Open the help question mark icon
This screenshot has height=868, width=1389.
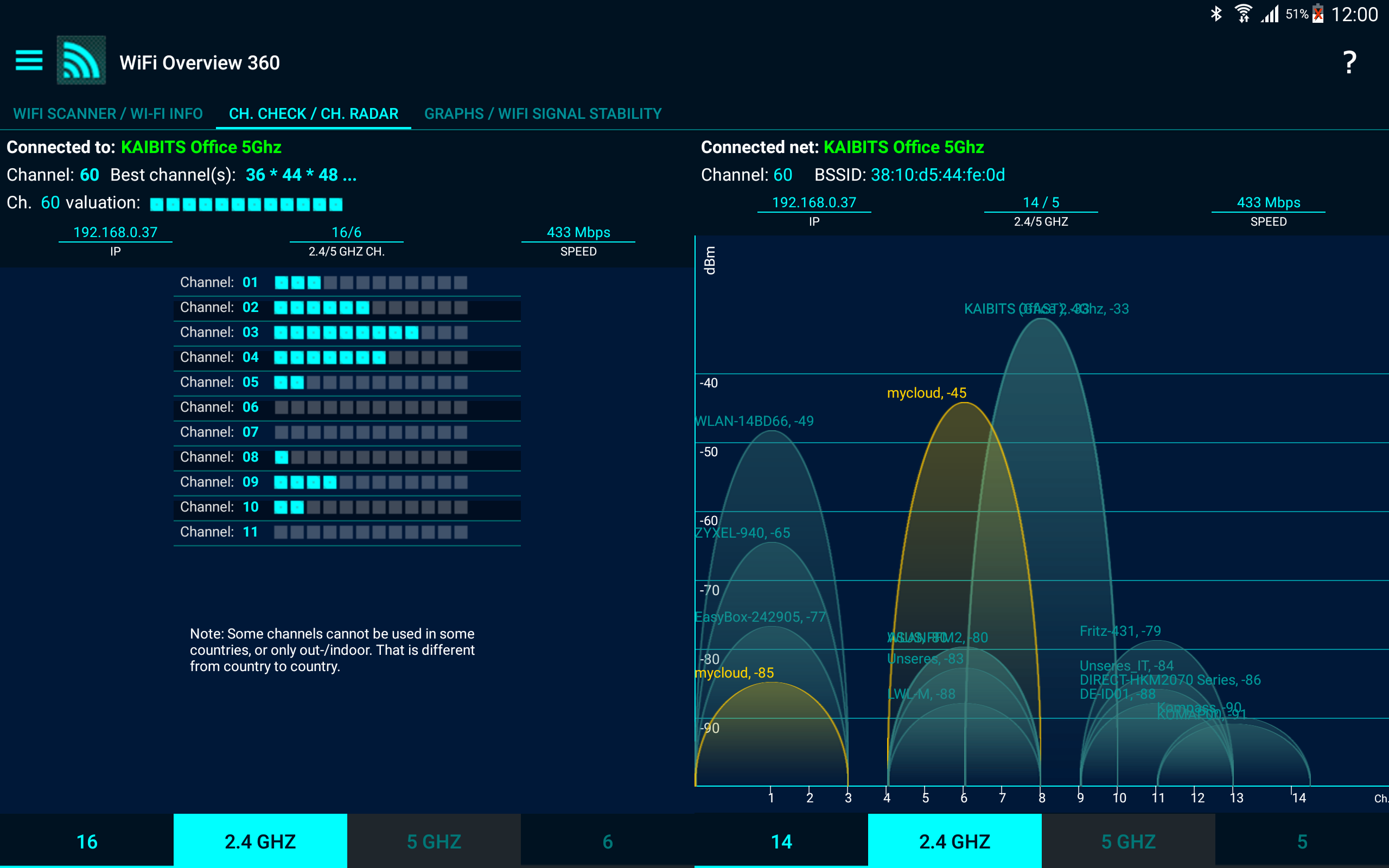coord(1349,62)
